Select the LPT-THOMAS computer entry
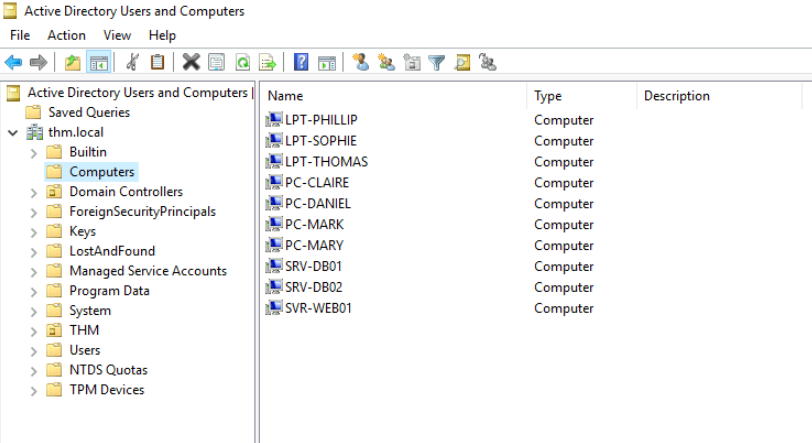 click(326, 162)
